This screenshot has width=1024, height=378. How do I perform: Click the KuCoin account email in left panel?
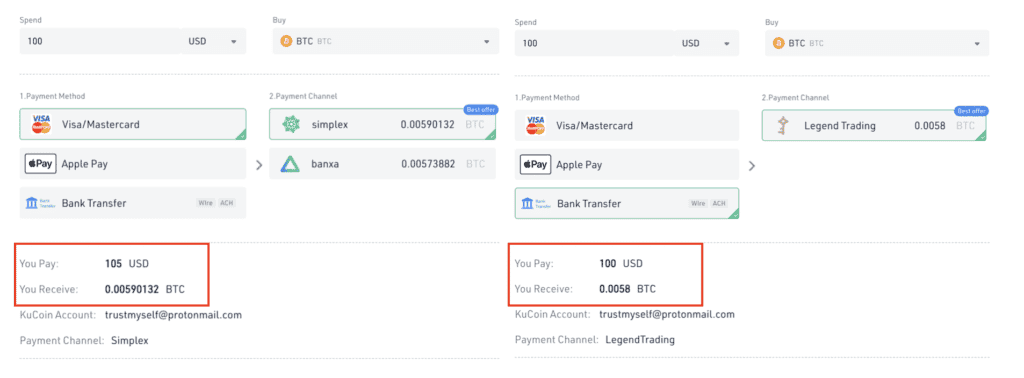coord(173,315)
